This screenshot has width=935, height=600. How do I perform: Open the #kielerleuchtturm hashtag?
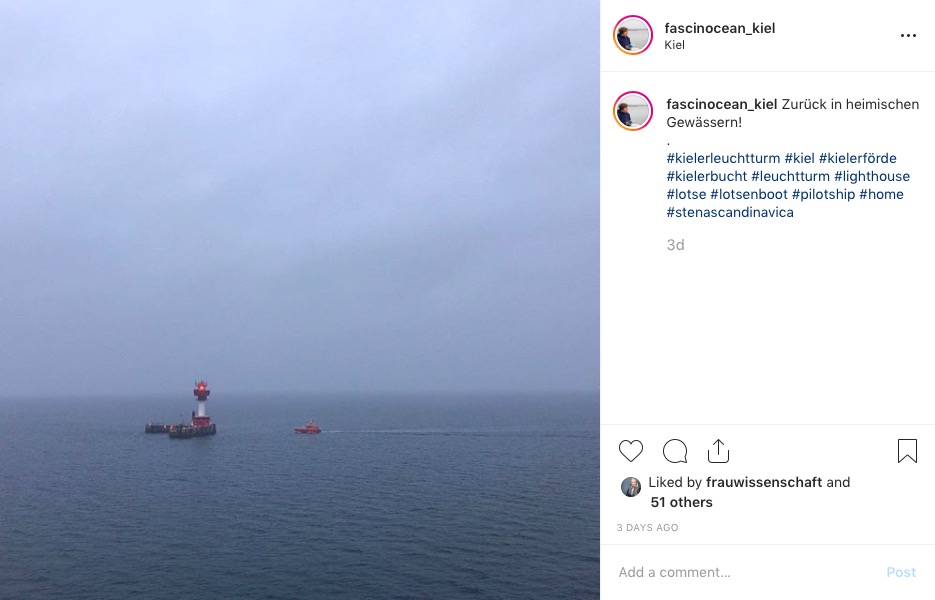point(723,158)
